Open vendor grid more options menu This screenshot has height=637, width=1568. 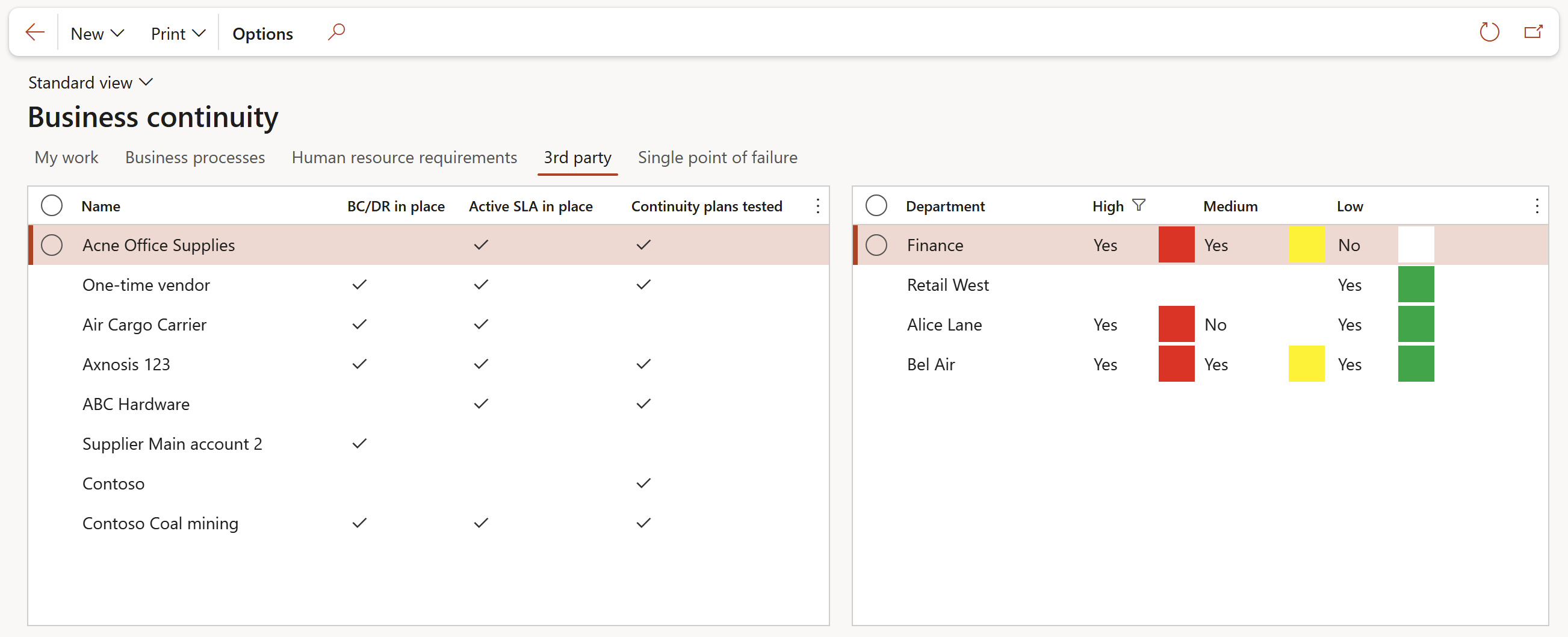(817, 206)
